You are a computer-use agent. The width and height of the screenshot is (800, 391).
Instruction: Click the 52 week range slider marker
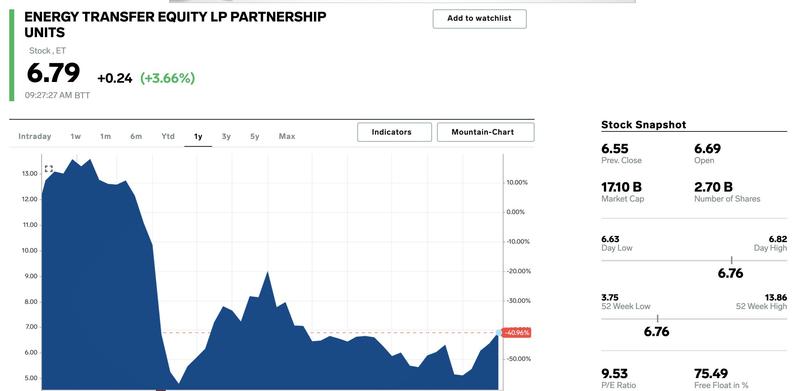[x=657, y=319]
